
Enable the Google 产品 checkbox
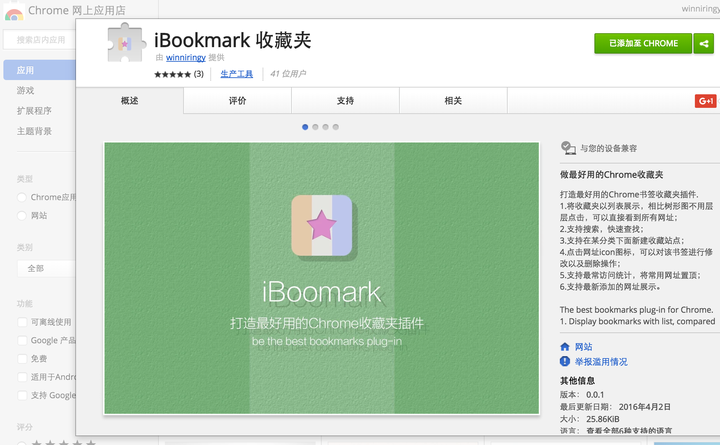pyautogui.click(x=22, y=340)
